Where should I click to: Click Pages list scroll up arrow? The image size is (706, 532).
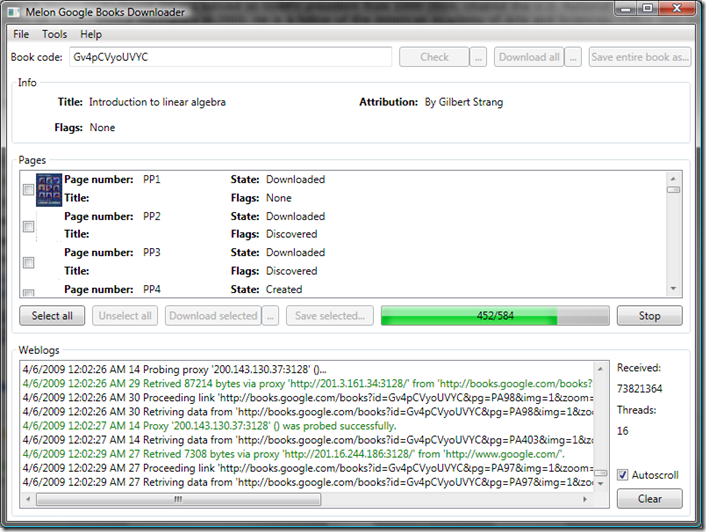pos(673,178)
